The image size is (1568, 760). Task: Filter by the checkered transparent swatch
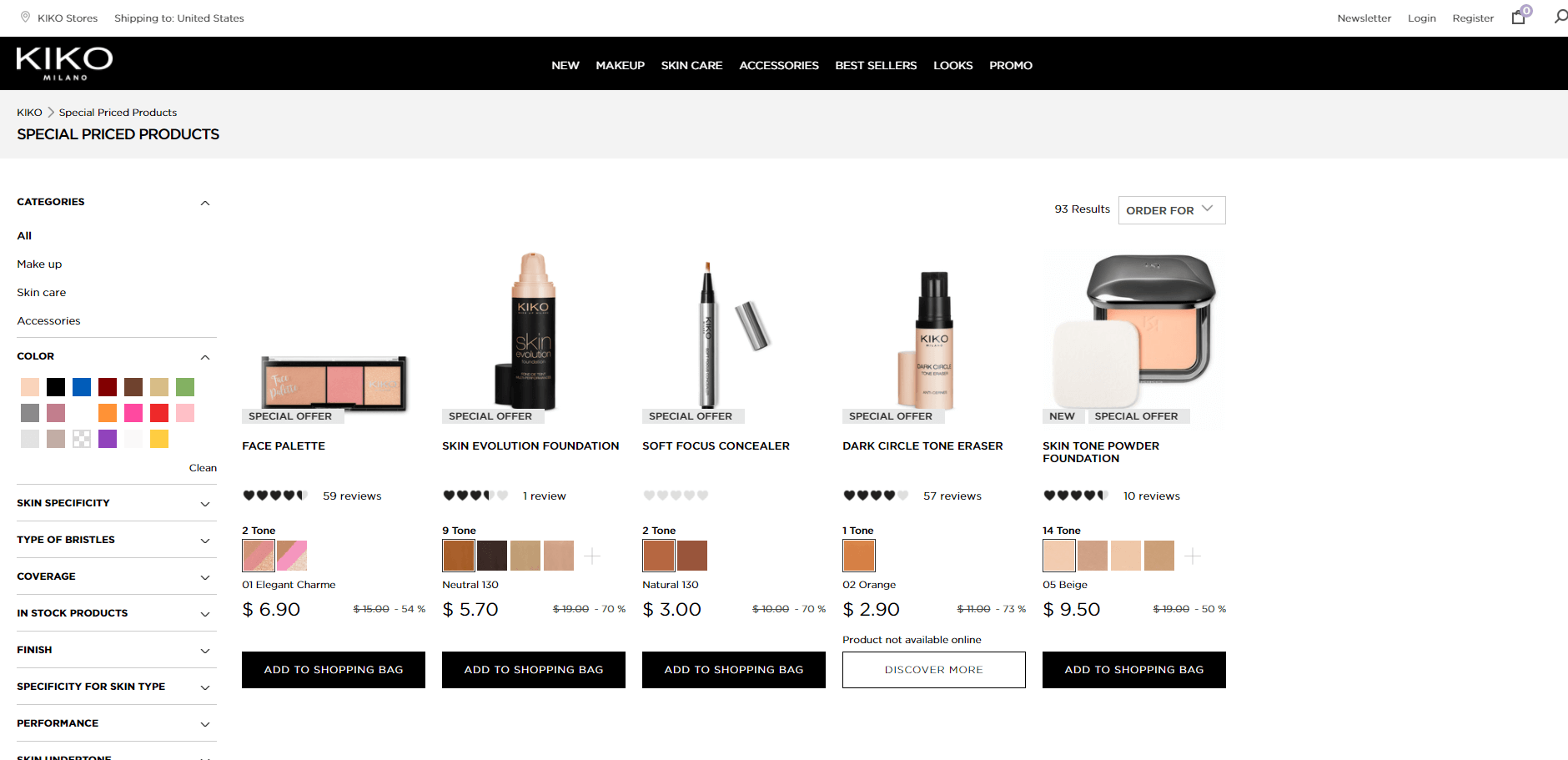(82, 439)
